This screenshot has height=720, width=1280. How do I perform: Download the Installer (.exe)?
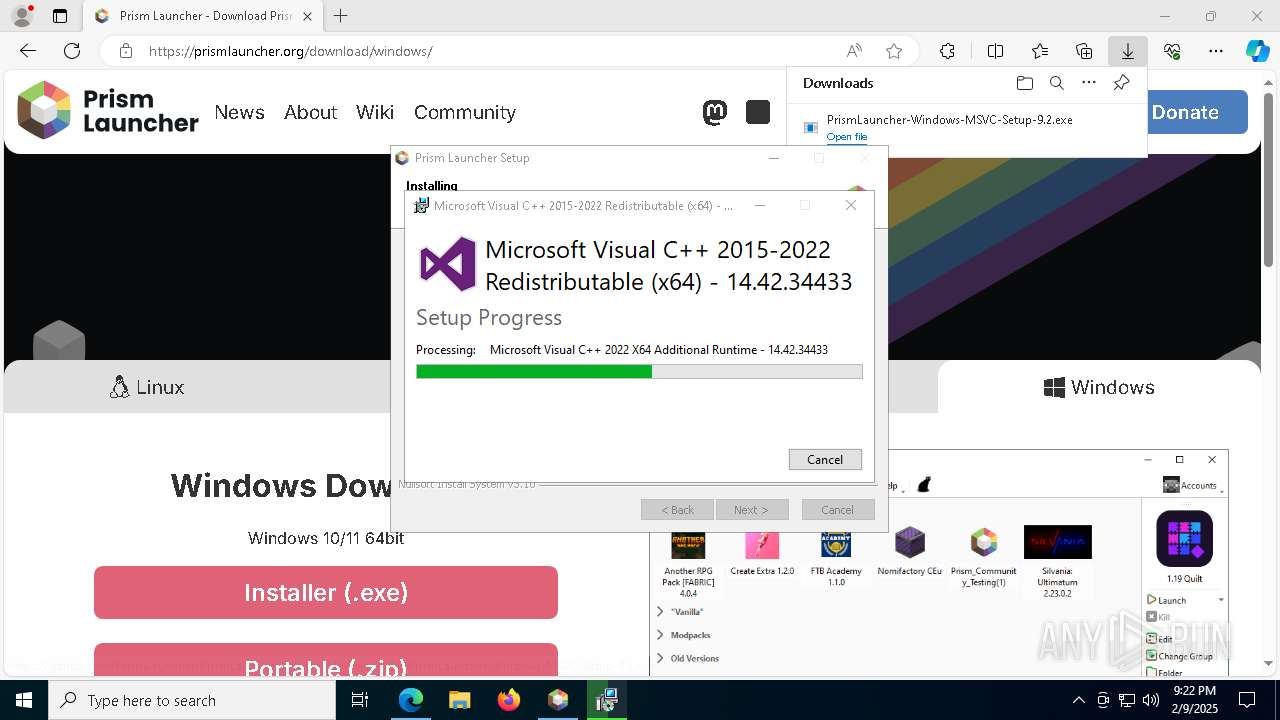326,592
